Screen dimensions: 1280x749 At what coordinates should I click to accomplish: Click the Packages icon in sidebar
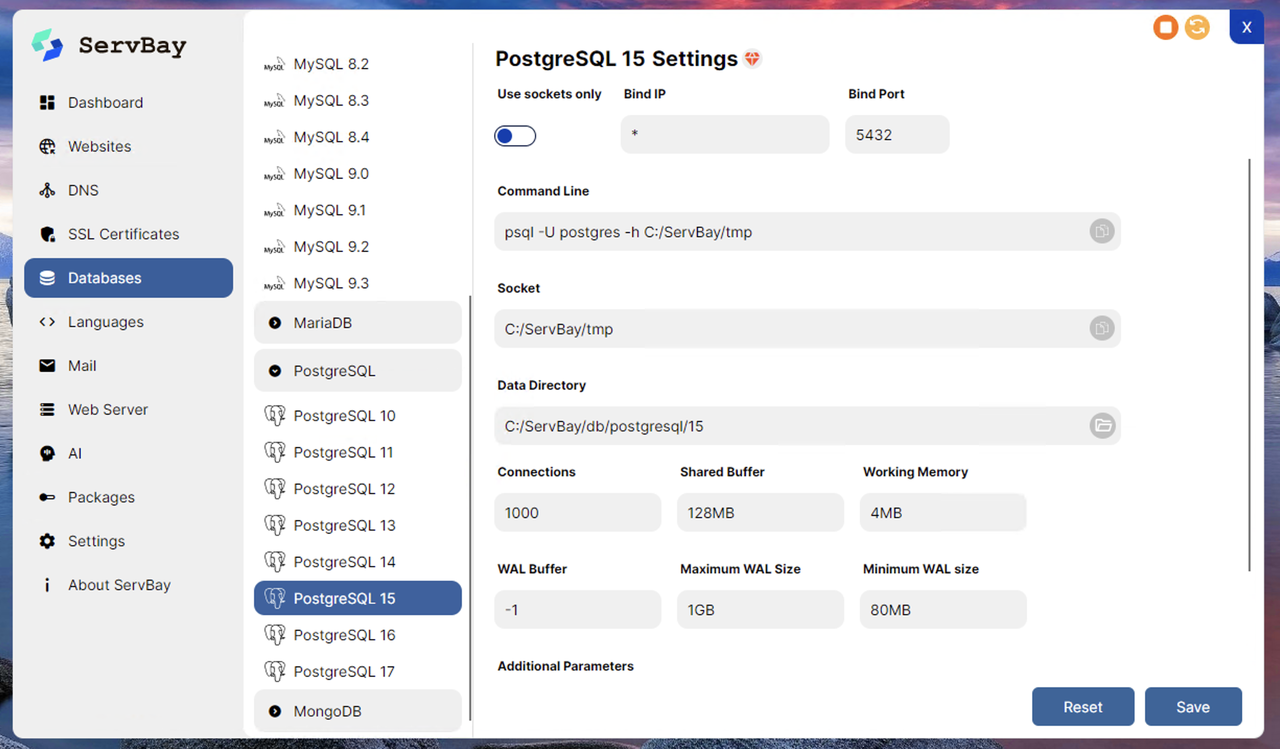click(x=47, y=497)
